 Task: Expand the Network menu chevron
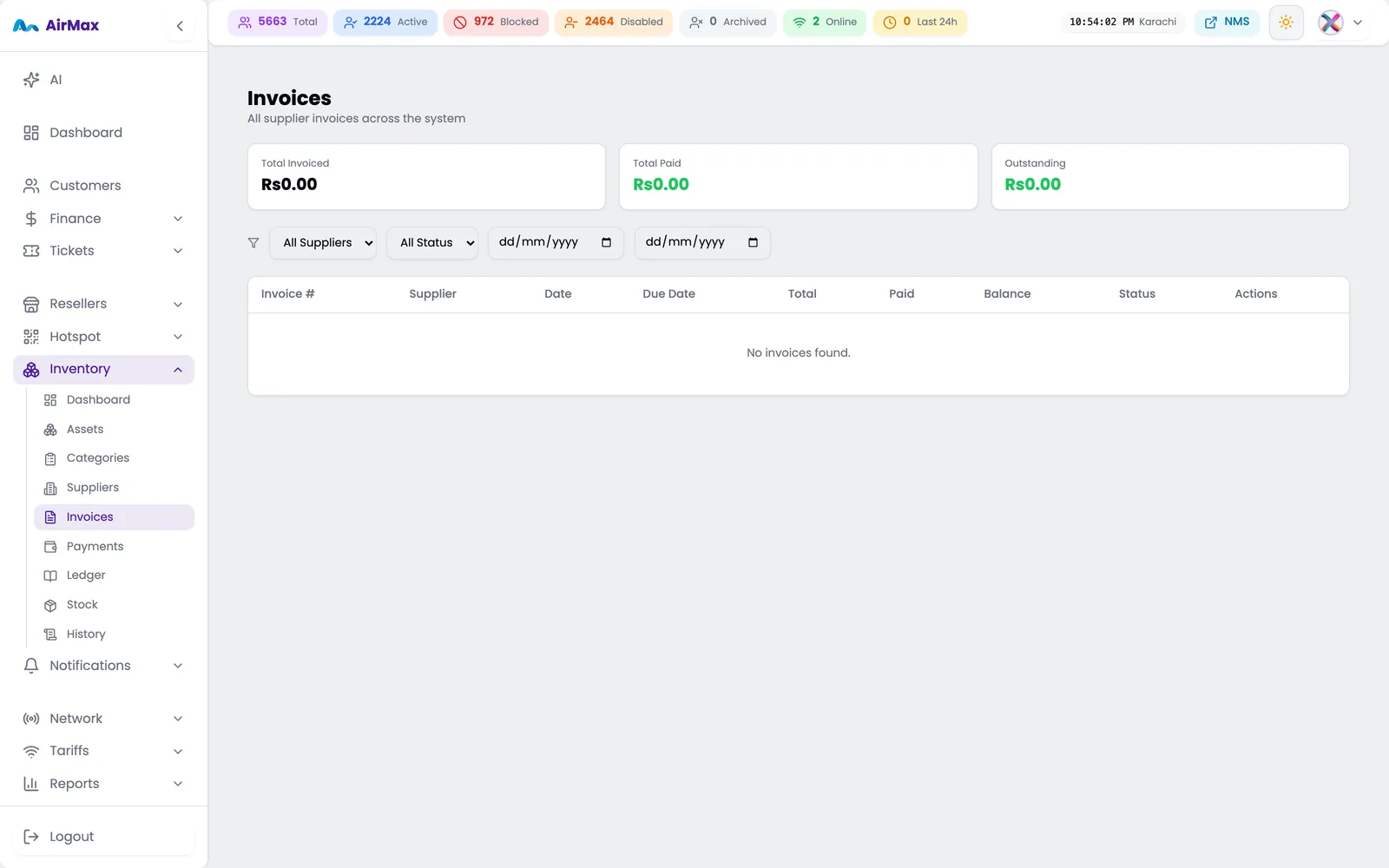[x=178, y=719]
